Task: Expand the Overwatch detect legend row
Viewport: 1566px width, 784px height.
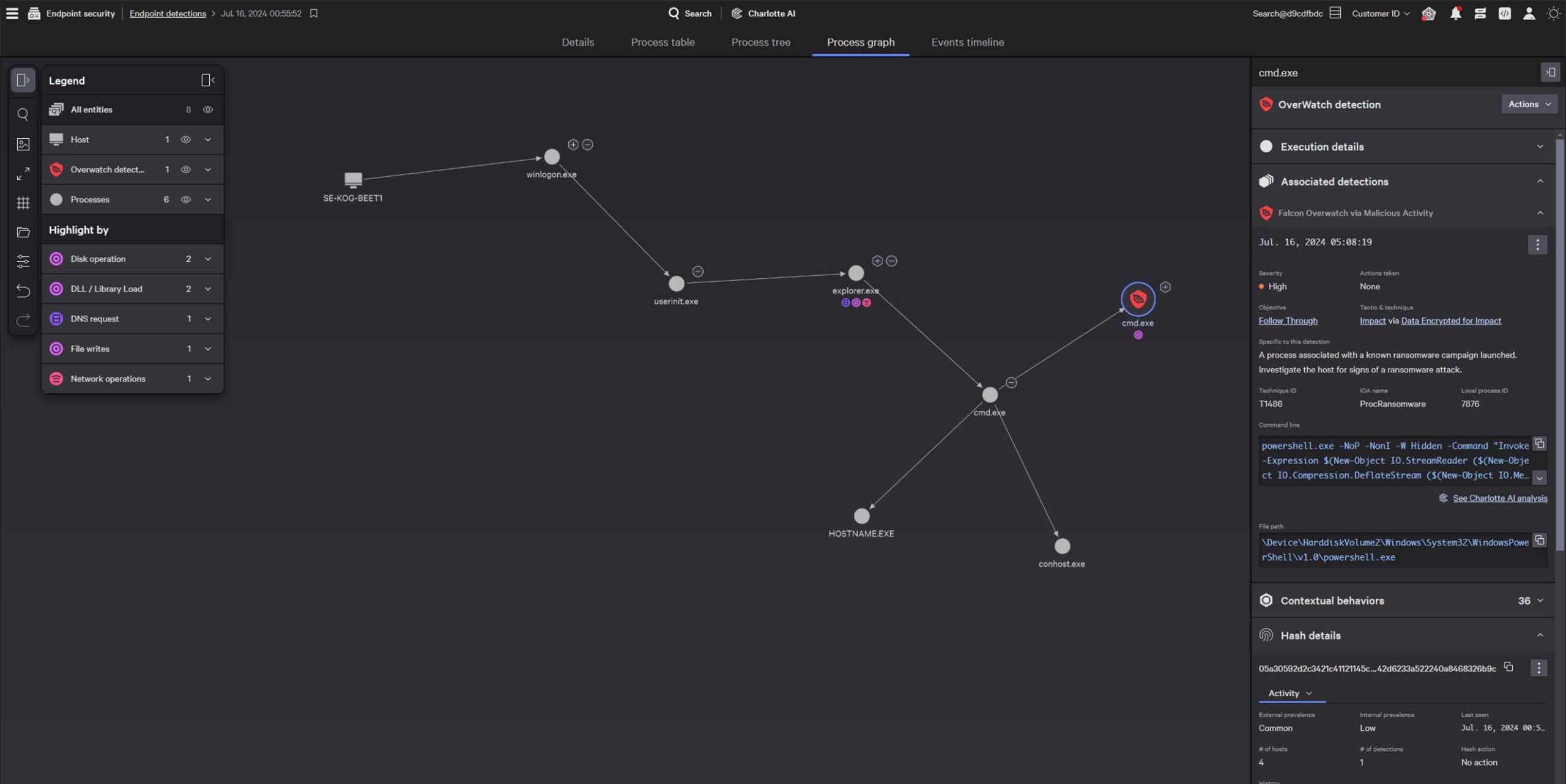Action: (208, 169)
